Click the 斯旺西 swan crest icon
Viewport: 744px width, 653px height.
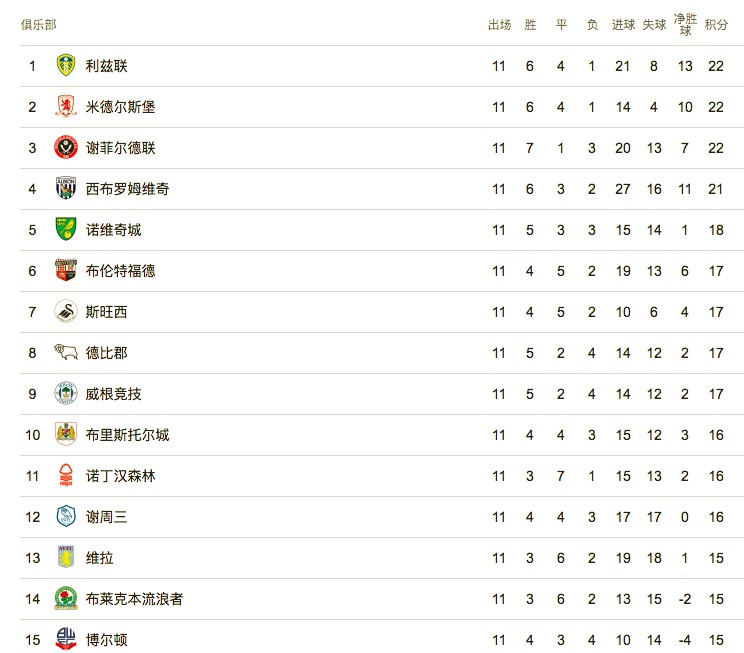coord(66,312)
